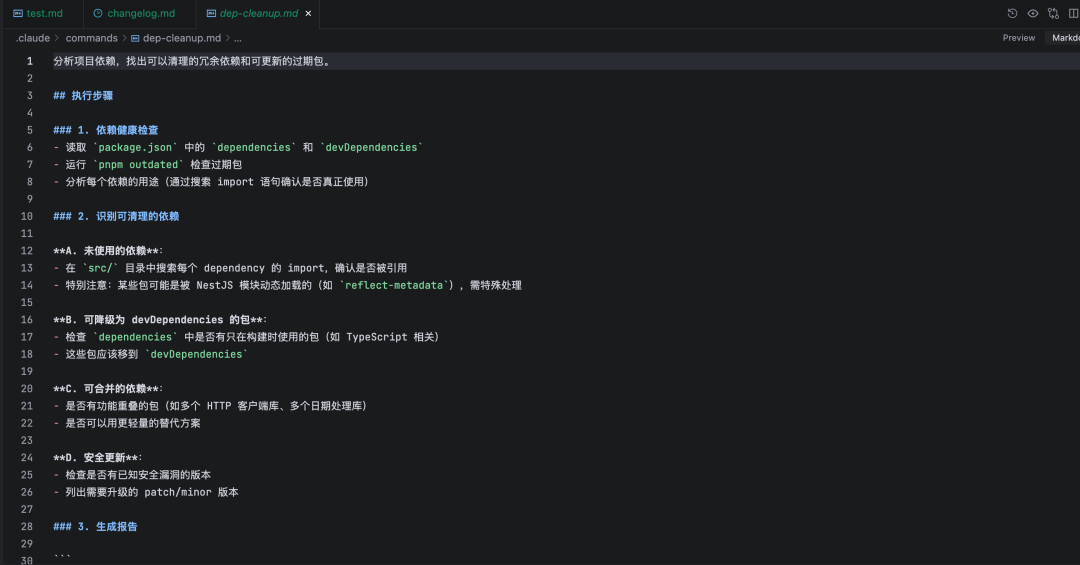Expand the chevron after commands in breadcrumb

[x=125, y=38]
